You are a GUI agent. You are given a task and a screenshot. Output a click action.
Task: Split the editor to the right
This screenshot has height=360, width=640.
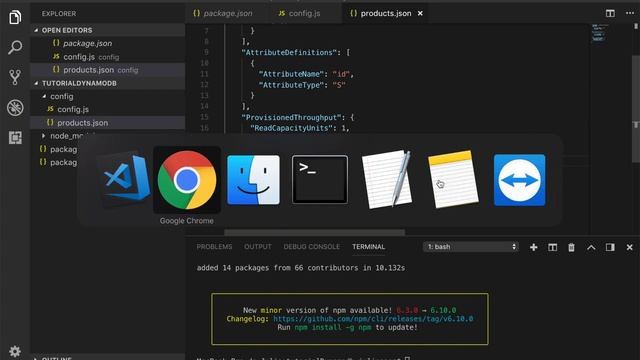click(x=610, y=13)
